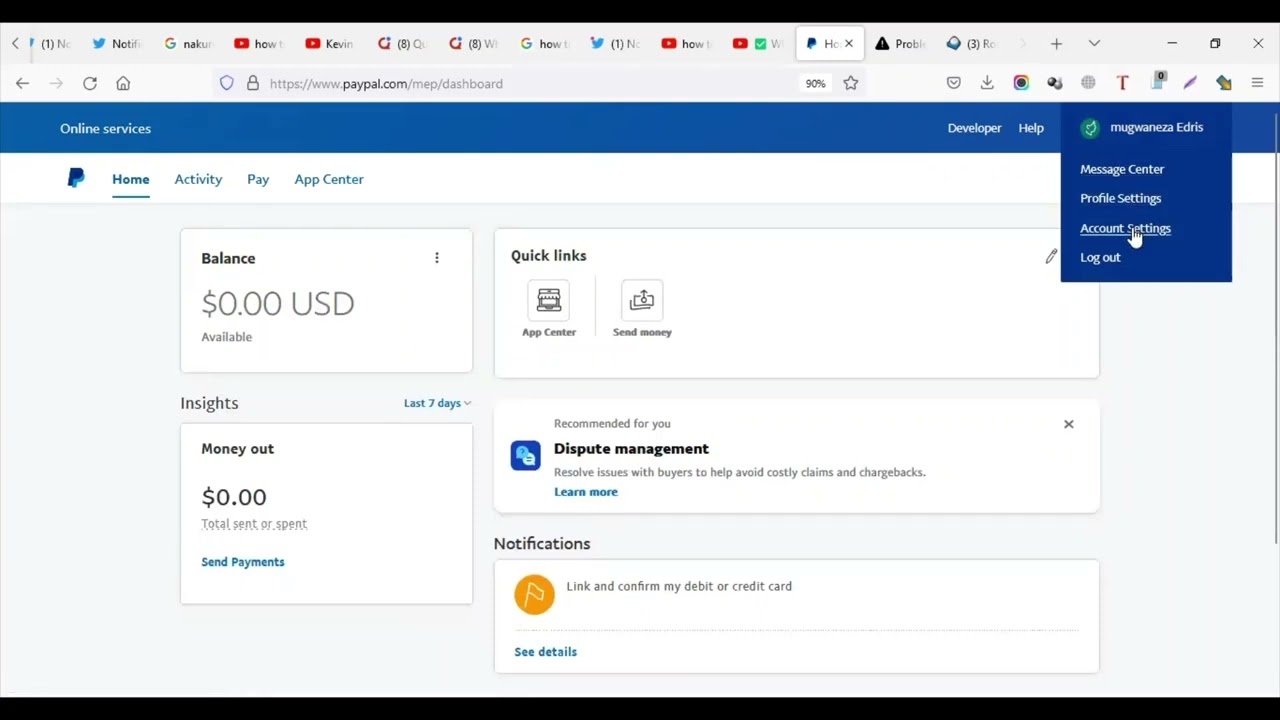Open the Pay navigation tab
The image size is (1280, 720).
258,179
